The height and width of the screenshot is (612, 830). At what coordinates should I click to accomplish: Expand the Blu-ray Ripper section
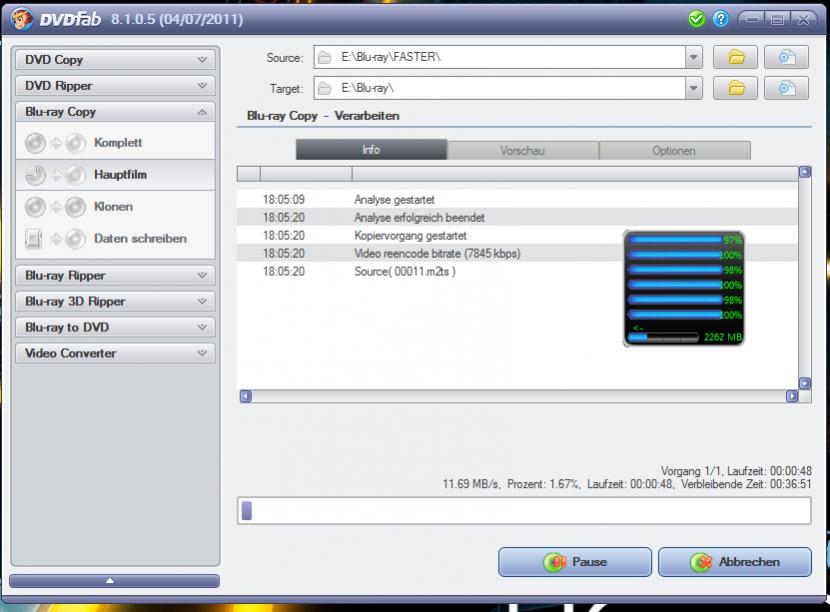[x=115, y=275]
